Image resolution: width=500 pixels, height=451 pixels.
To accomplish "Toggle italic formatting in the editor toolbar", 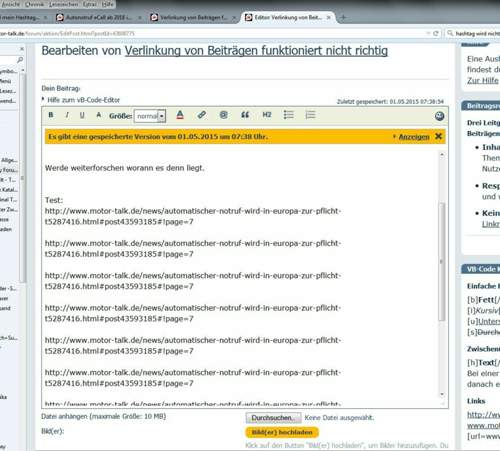I will click(67, 115).
